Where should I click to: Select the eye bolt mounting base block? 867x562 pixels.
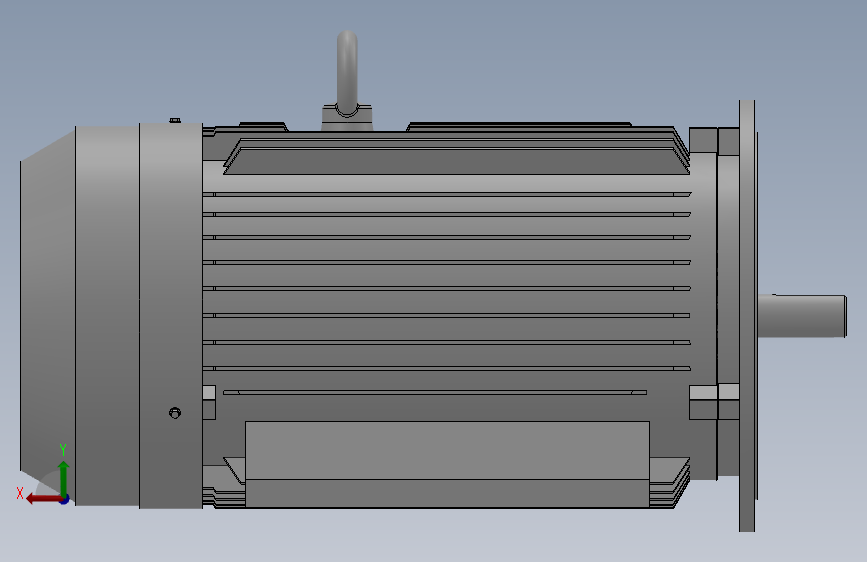pos(347,118)
